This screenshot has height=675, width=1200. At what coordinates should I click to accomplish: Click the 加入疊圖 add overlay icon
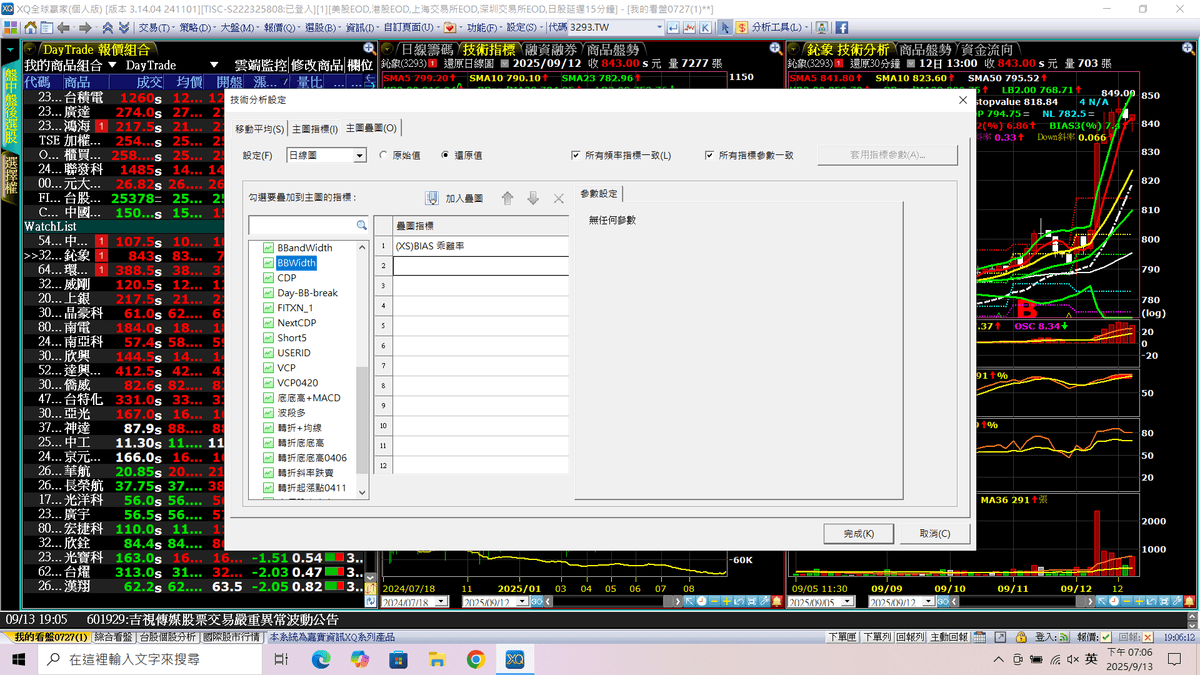coord(432,198)
